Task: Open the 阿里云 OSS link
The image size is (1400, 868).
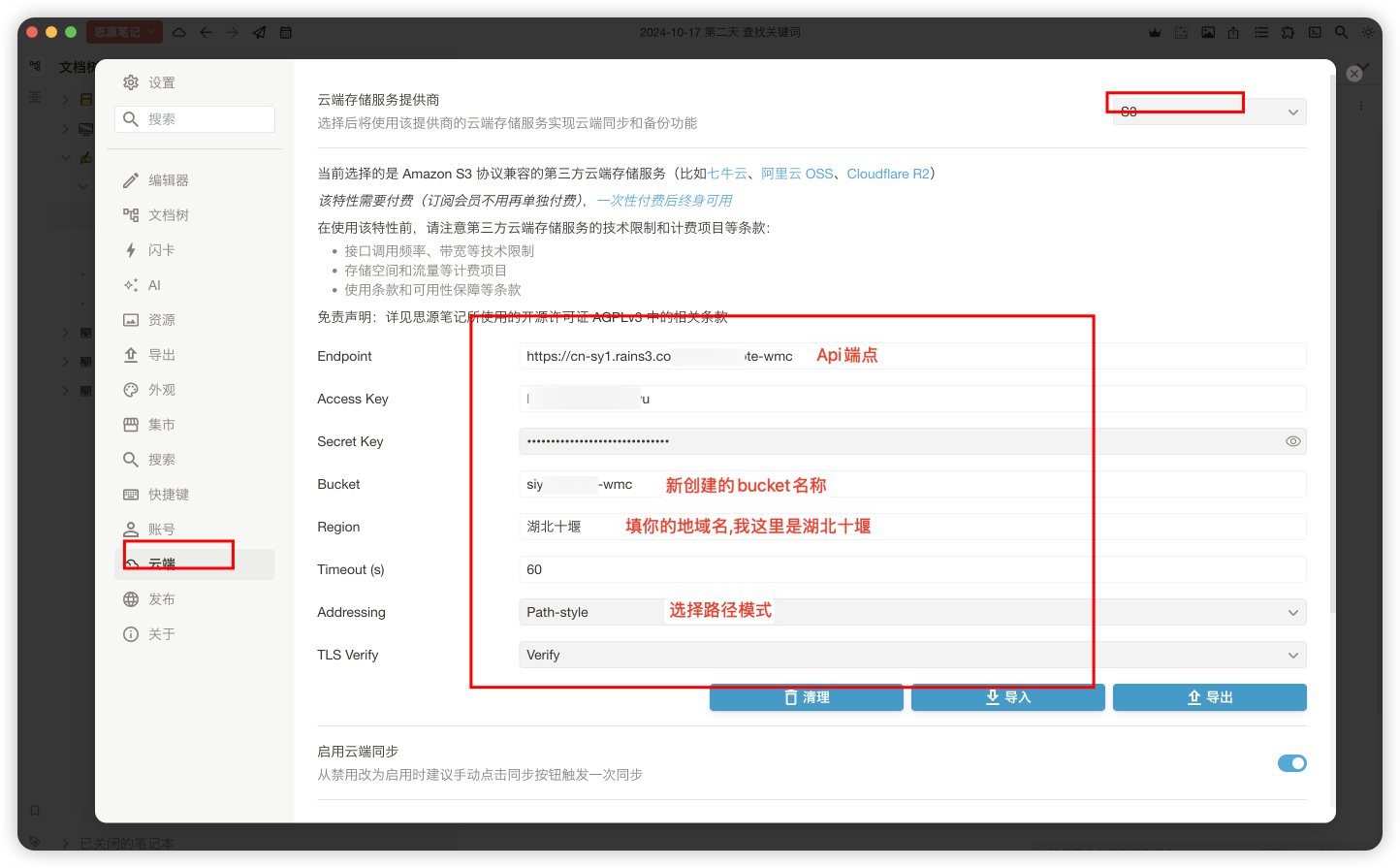Action: 797,174
